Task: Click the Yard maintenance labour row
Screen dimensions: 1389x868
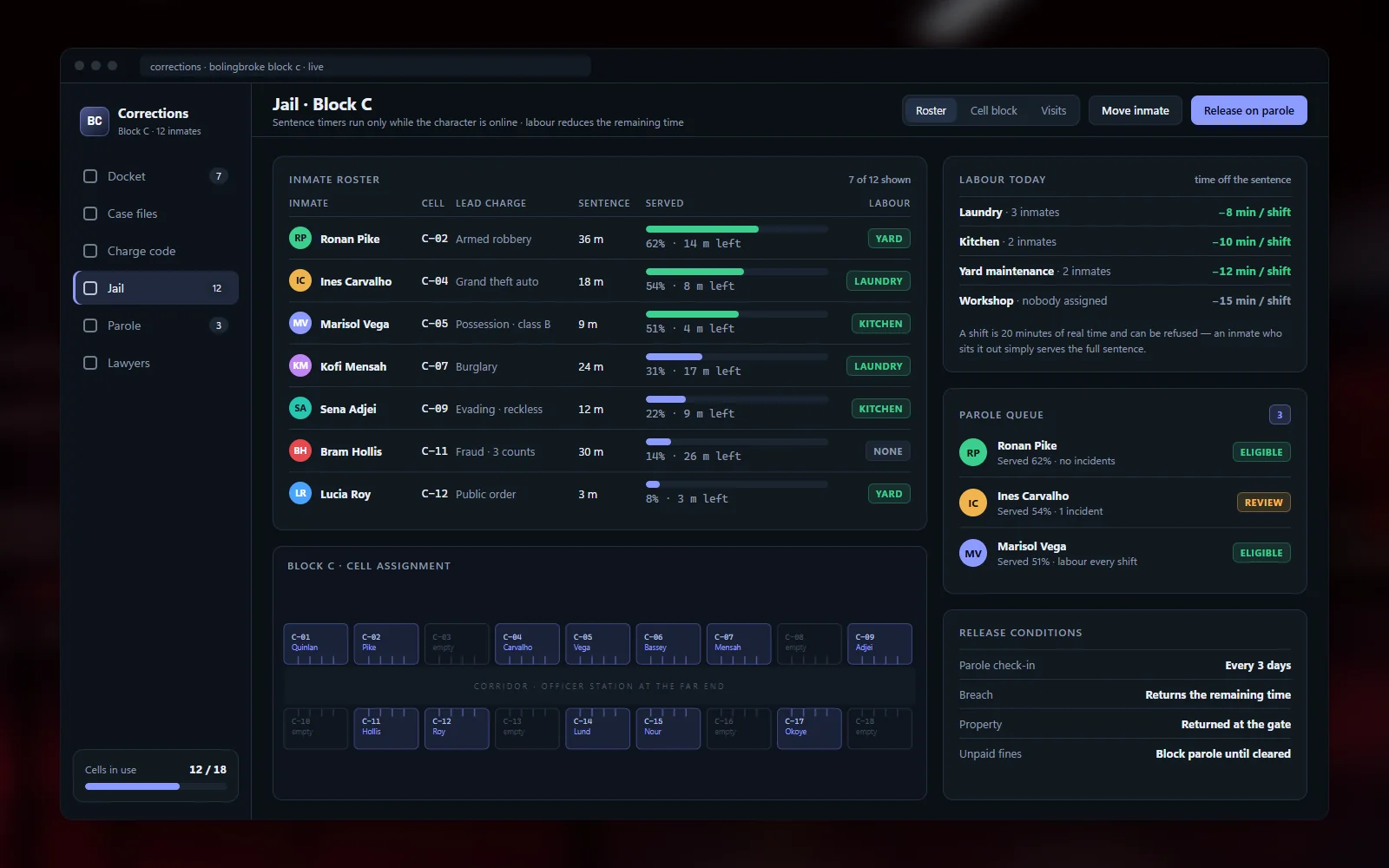Action: 1125,271
